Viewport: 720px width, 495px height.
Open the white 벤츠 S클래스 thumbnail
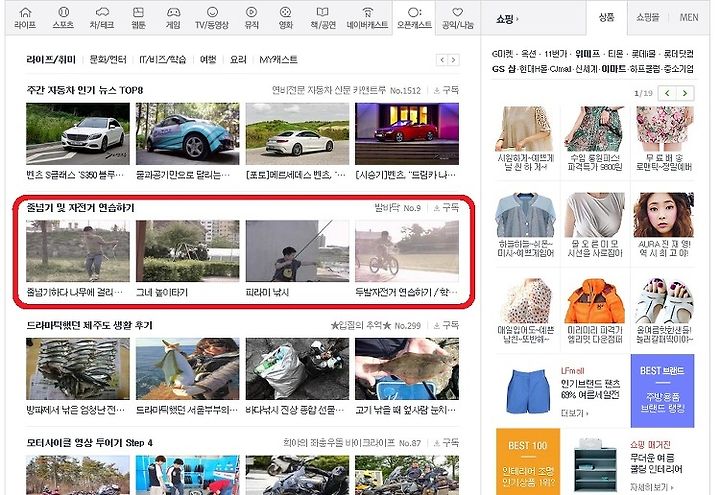point(78,134)
